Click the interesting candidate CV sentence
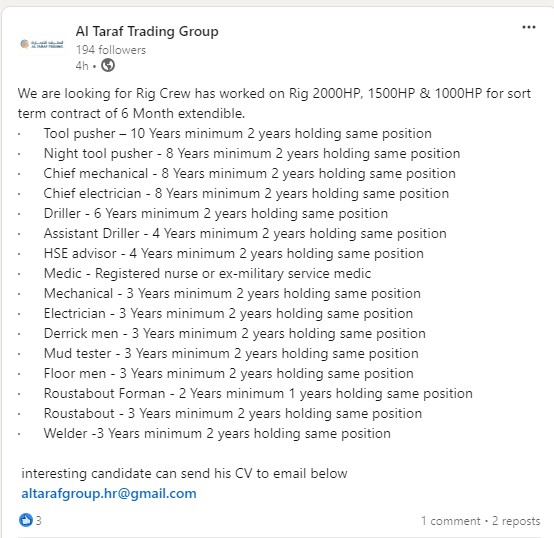The height and width of the screenshot is (538, 554). (x=184, y=473)
